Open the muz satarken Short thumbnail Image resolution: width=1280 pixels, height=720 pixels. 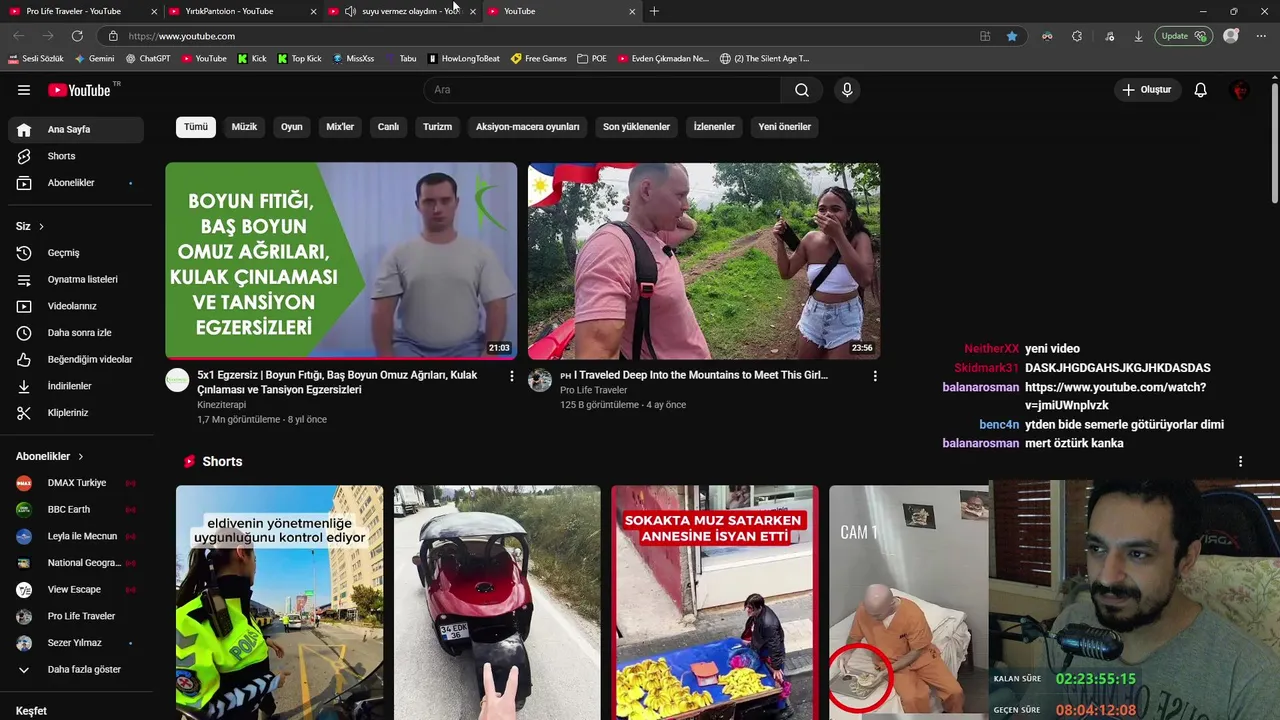715,602
